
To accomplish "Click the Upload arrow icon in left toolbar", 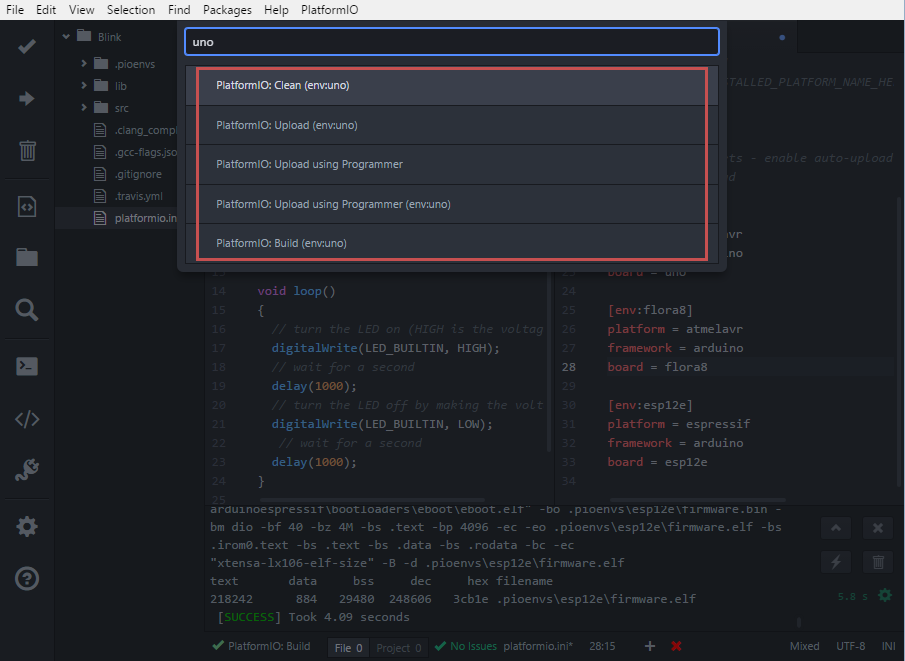I will pos(27,98).
